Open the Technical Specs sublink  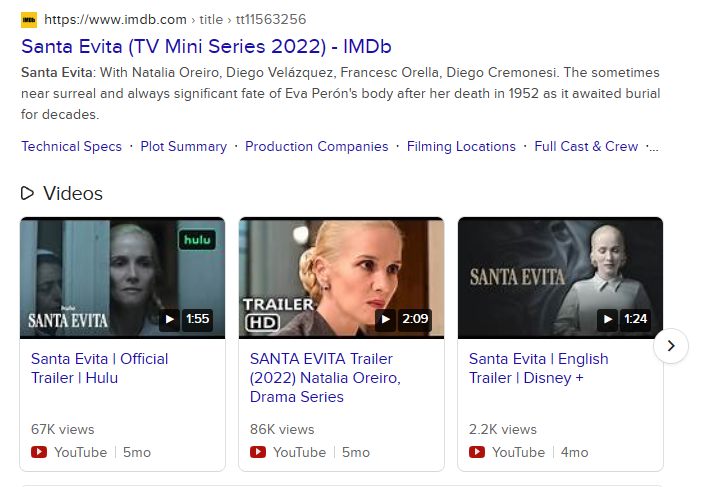click(72, 146)
